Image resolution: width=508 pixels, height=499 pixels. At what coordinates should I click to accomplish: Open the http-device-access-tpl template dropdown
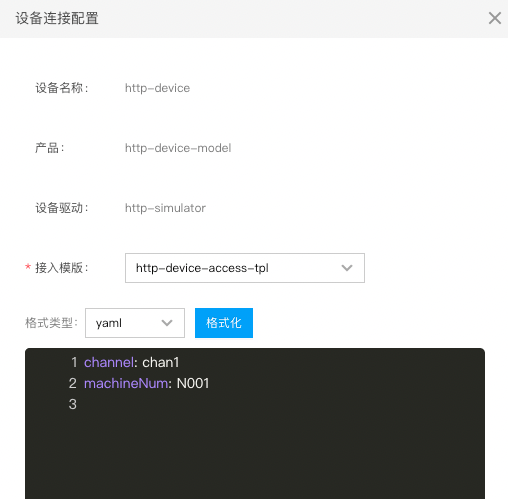[245, 268]
